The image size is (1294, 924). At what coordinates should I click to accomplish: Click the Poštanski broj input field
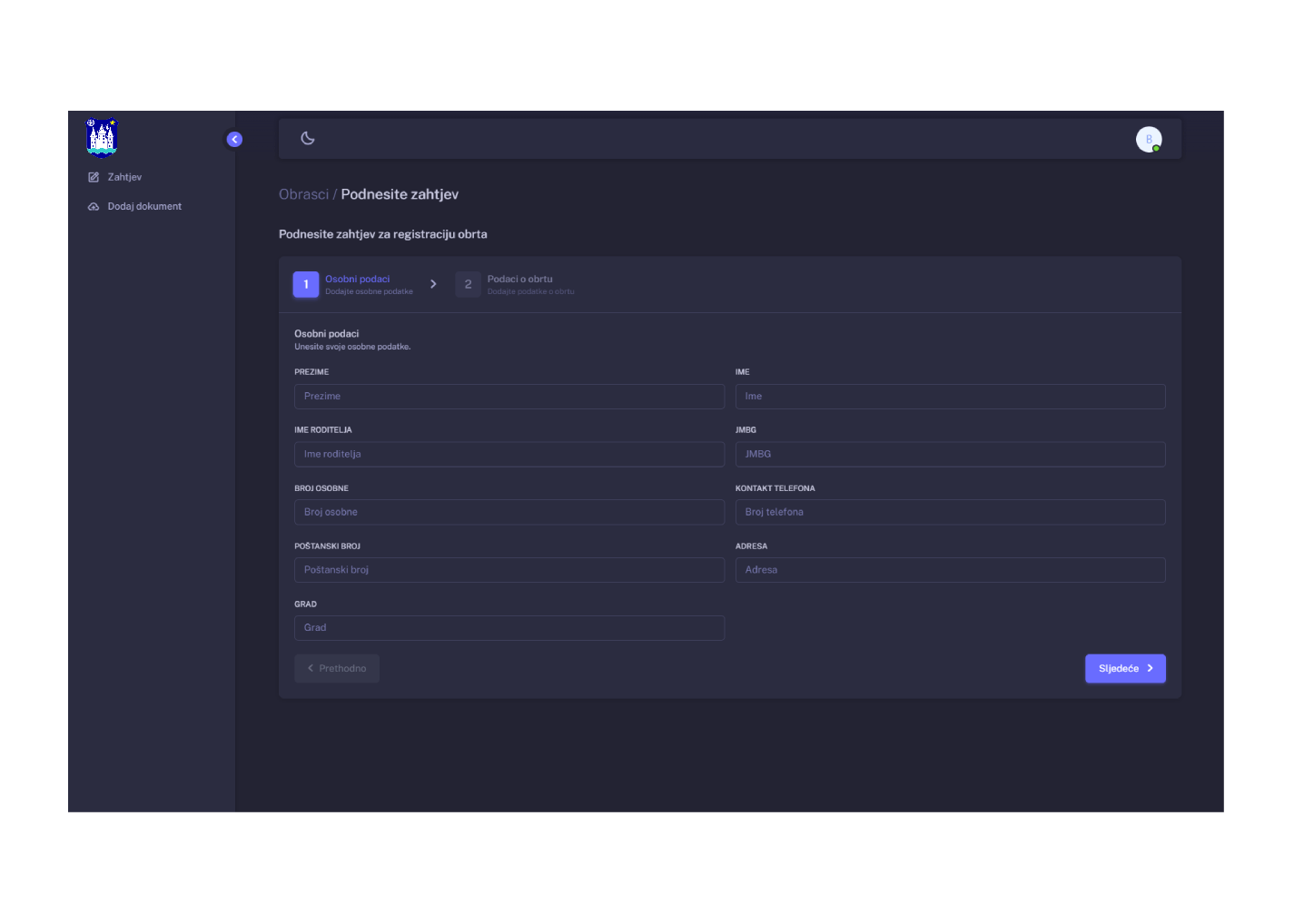509,569
